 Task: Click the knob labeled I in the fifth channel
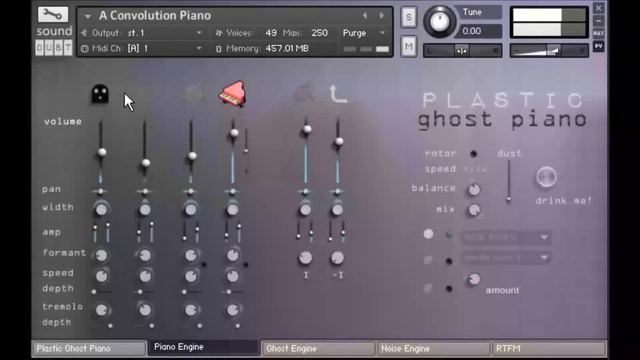click(x=305, y=258)
